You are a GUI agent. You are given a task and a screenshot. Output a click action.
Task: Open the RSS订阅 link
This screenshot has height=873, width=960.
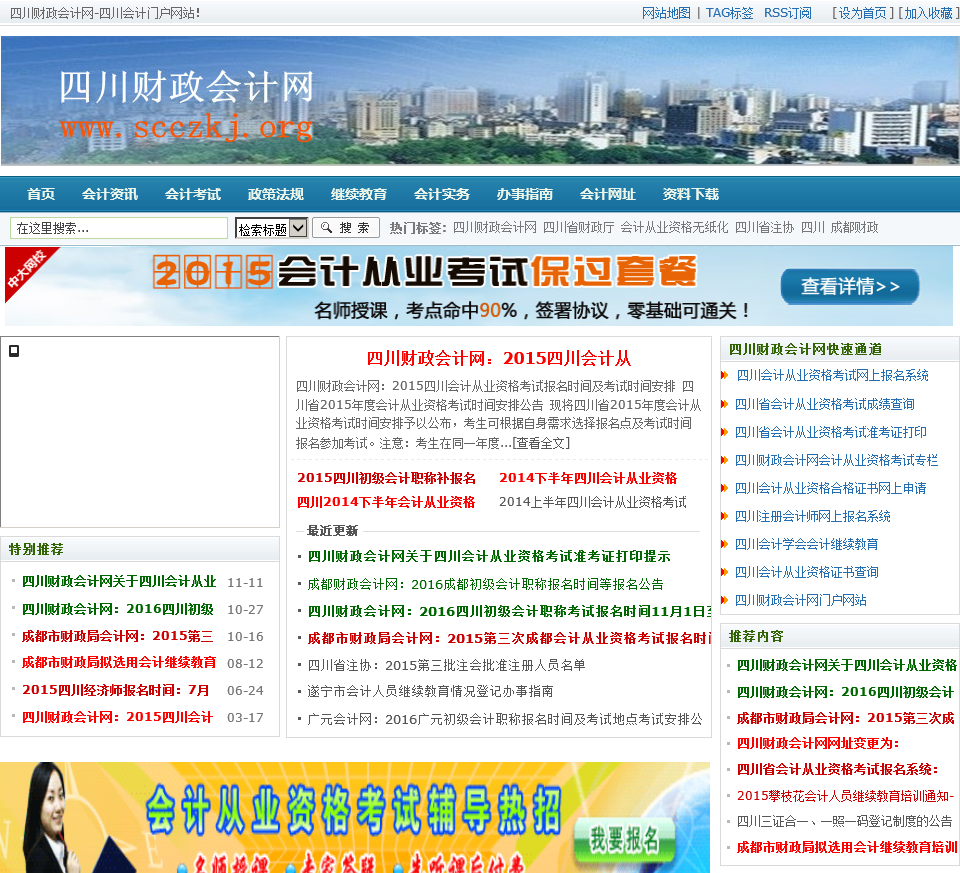tap(787, 13)
